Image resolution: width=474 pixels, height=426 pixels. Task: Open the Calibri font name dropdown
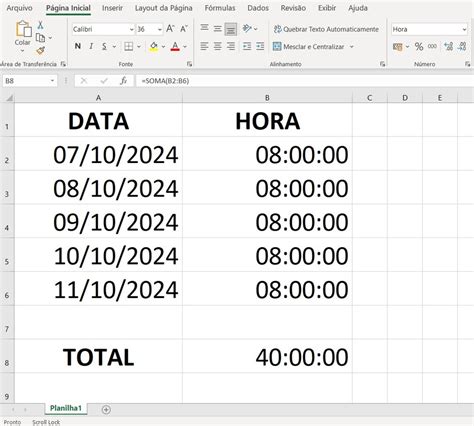point(131,30)
